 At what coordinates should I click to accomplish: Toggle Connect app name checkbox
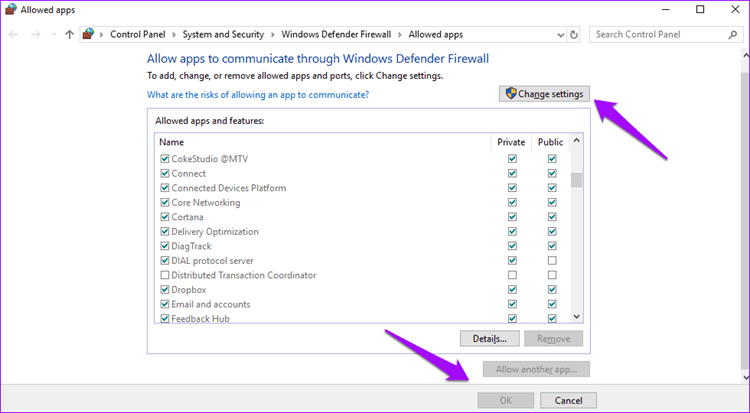click(165, 173)
